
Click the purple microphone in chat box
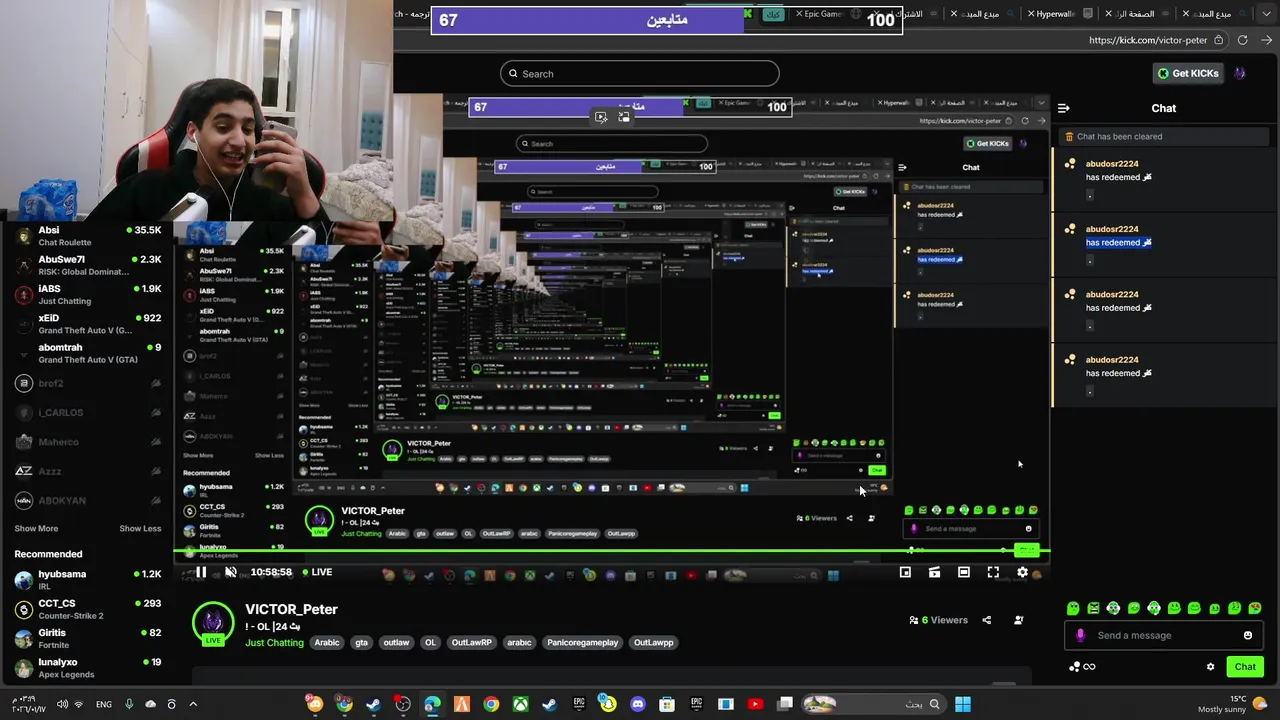click(x=1080, y=635)
